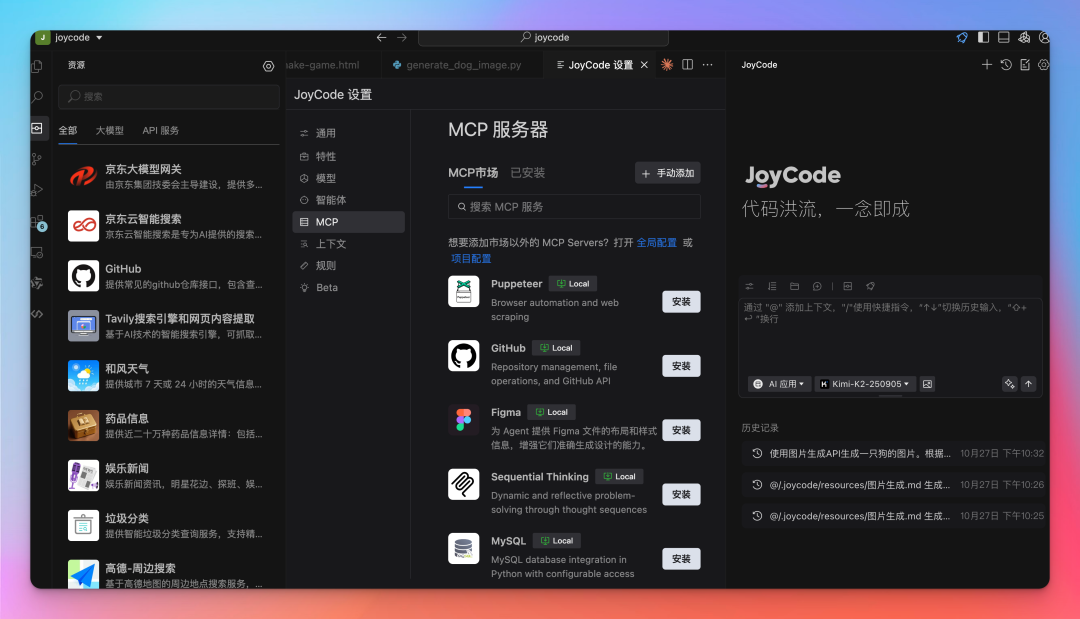Open 京东大模型网关 resource item
This screenshot has width=1080, height=619.
point(169,176)
